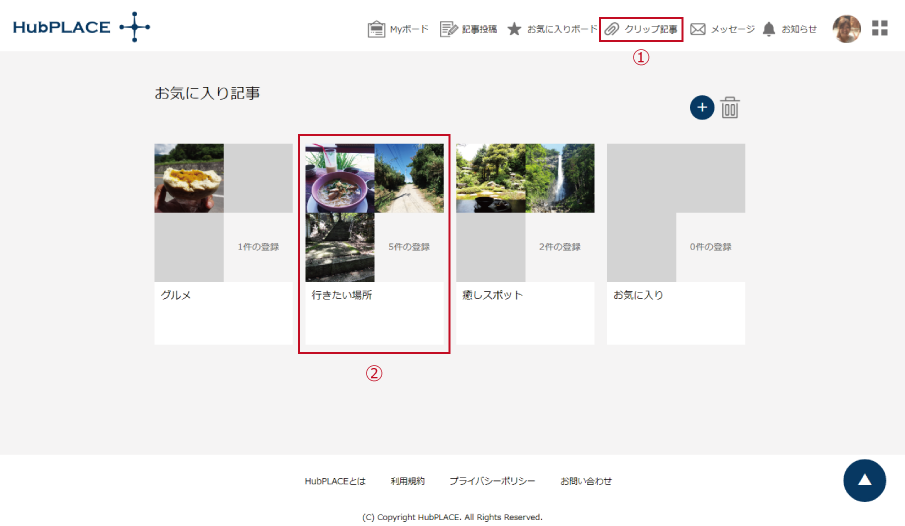The image size is (905, 526).
Task: Click the HubPLACE logo
Action: (x=81, y=27)
